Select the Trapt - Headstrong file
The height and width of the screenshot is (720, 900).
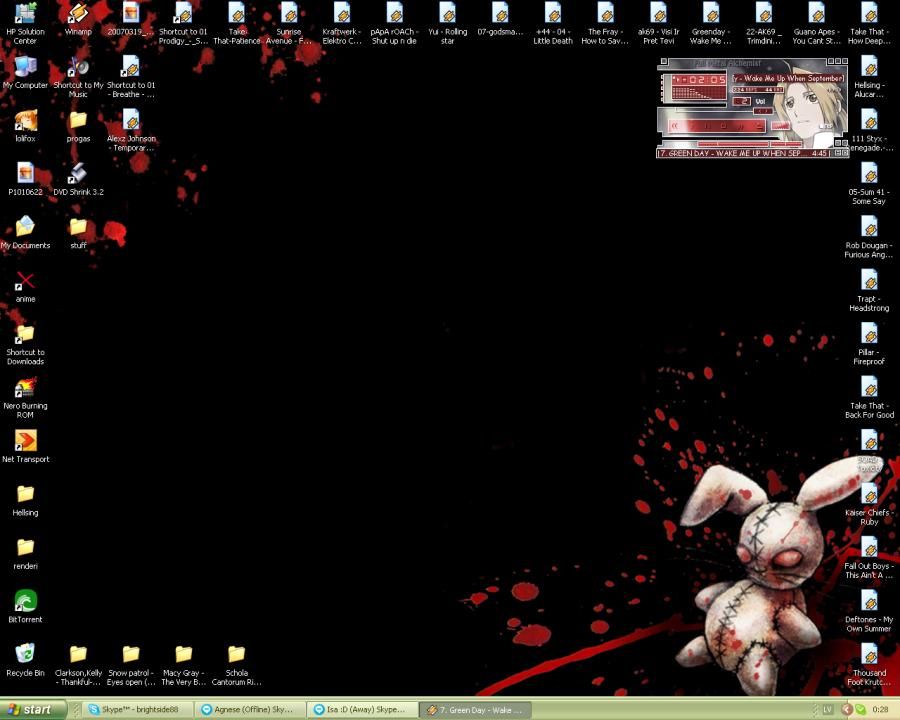869,291
